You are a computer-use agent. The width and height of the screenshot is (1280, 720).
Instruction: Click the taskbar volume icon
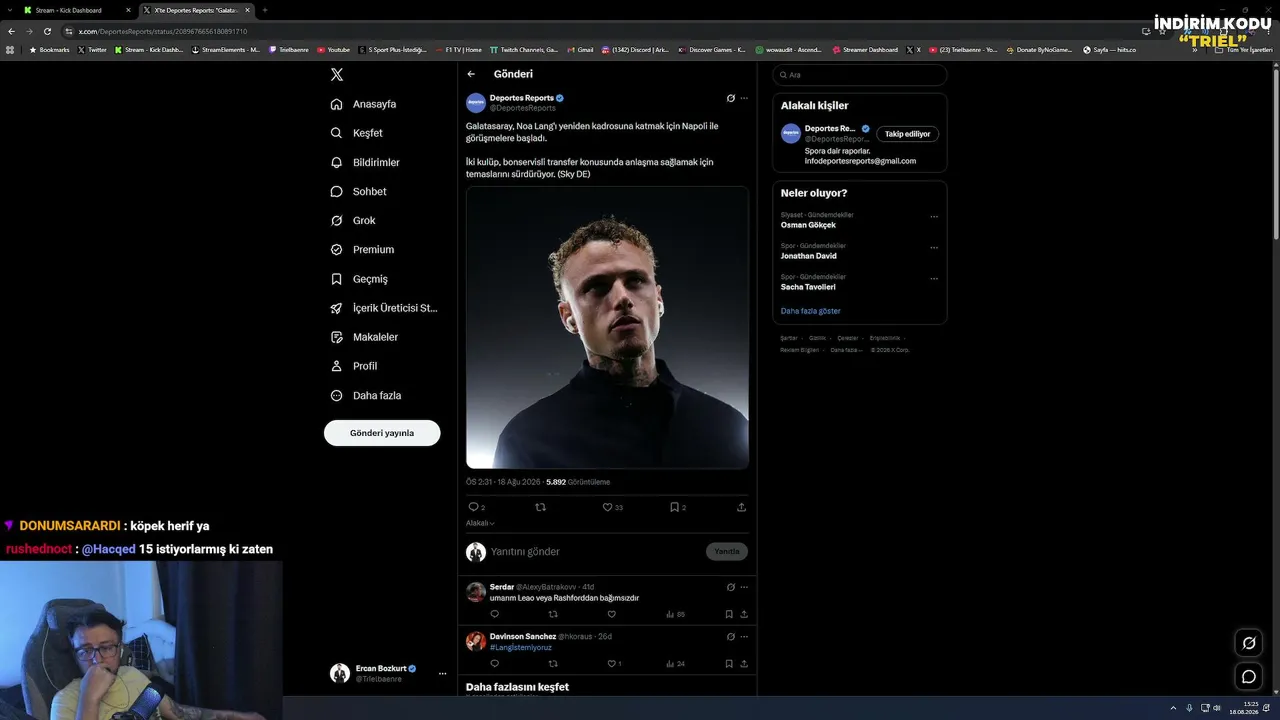1217,708
